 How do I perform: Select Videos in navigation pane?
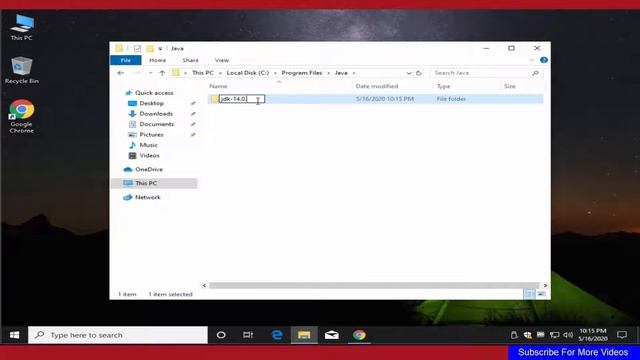coord(149,156)
